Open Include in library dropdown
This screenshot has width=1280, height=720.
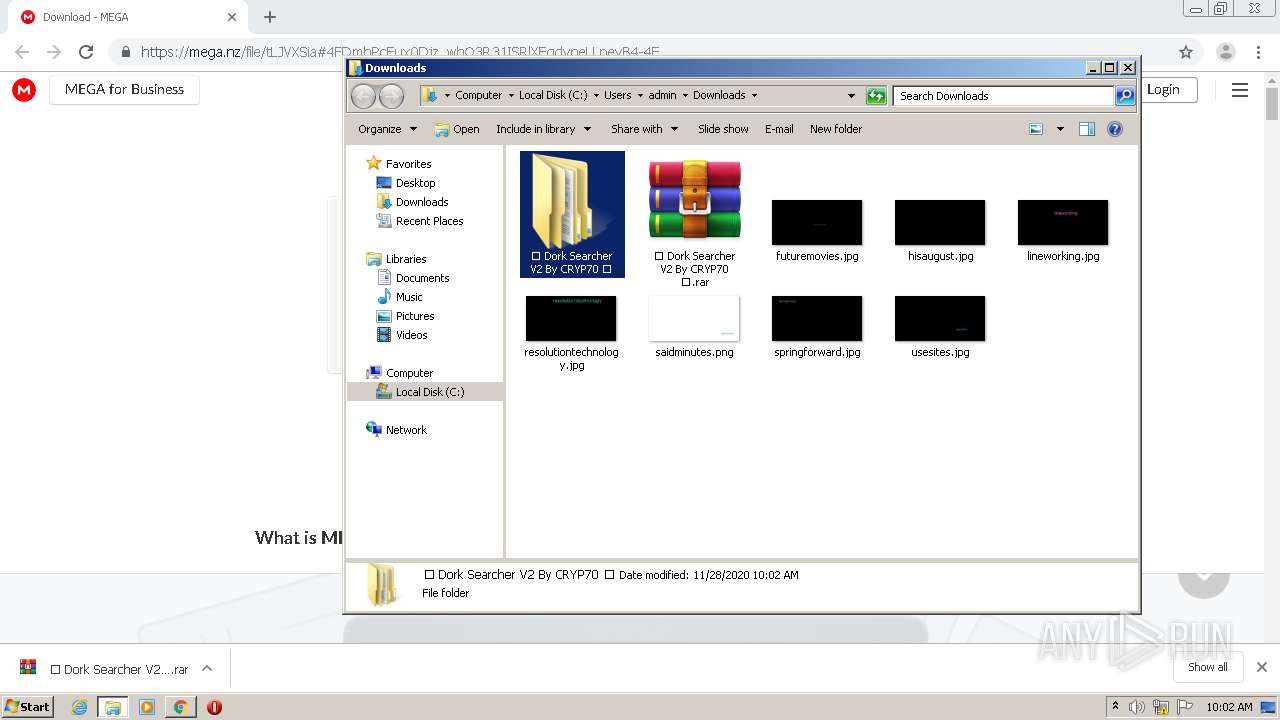click(543, 129)
